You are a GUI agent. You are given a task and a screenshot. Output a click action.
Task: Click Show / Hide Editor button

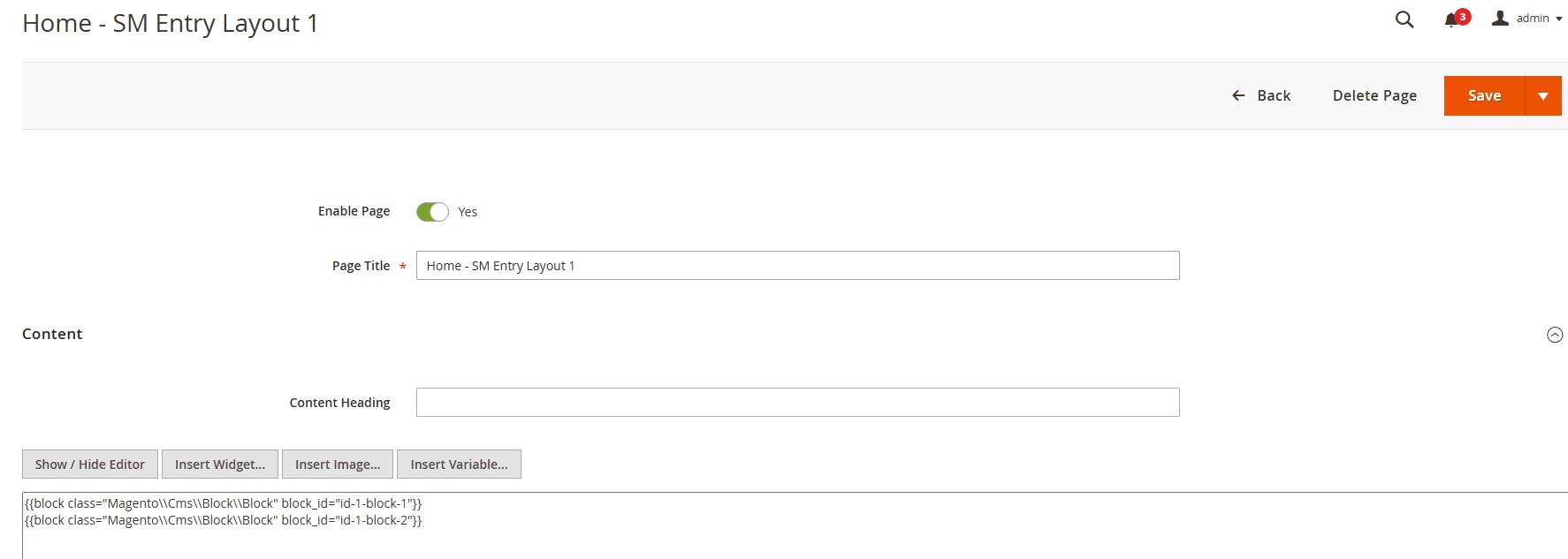[90, 465]
